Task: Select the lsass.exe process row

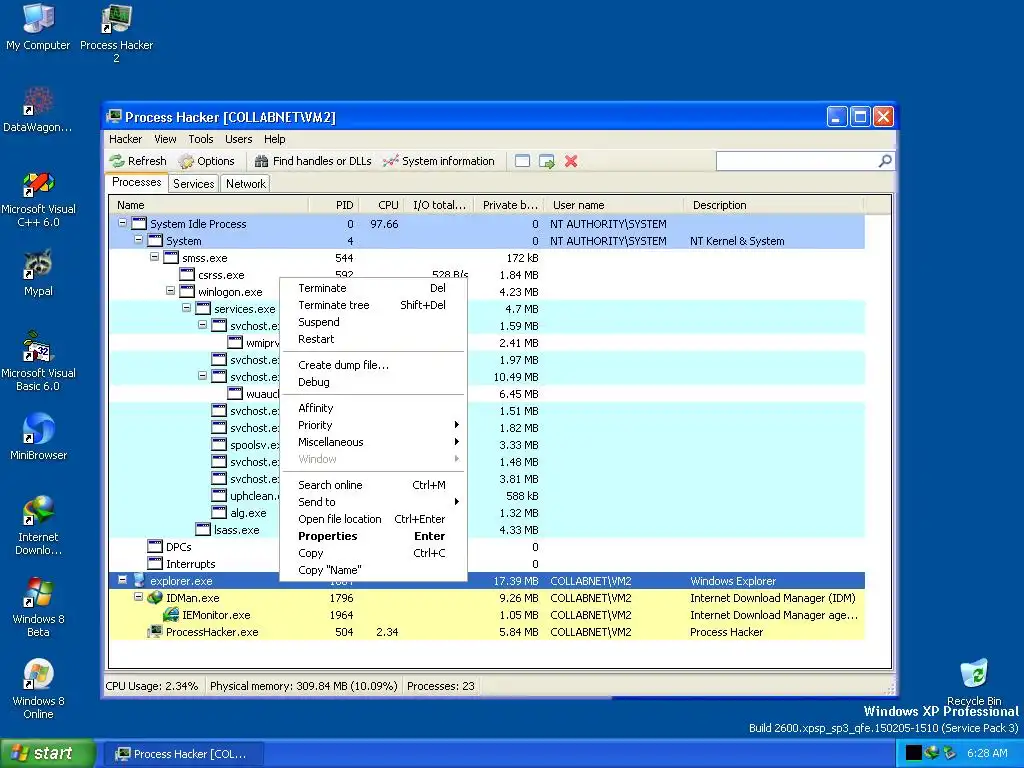Action: click(x=487, y=530)
